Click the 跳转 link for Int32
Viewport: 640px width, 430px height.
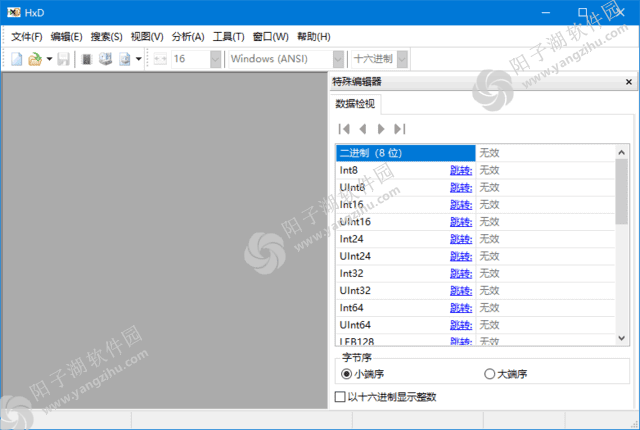[461, 274]
